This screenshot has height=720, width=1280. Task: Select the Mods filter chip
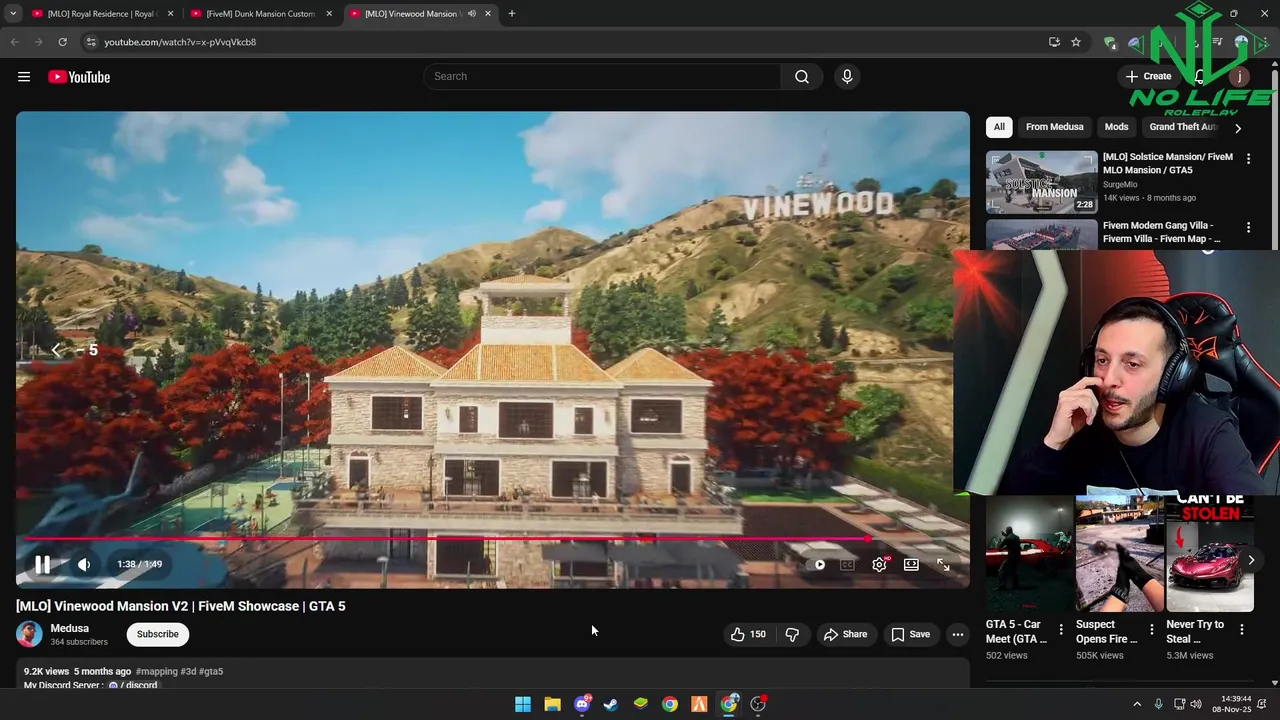[1116, 127]
